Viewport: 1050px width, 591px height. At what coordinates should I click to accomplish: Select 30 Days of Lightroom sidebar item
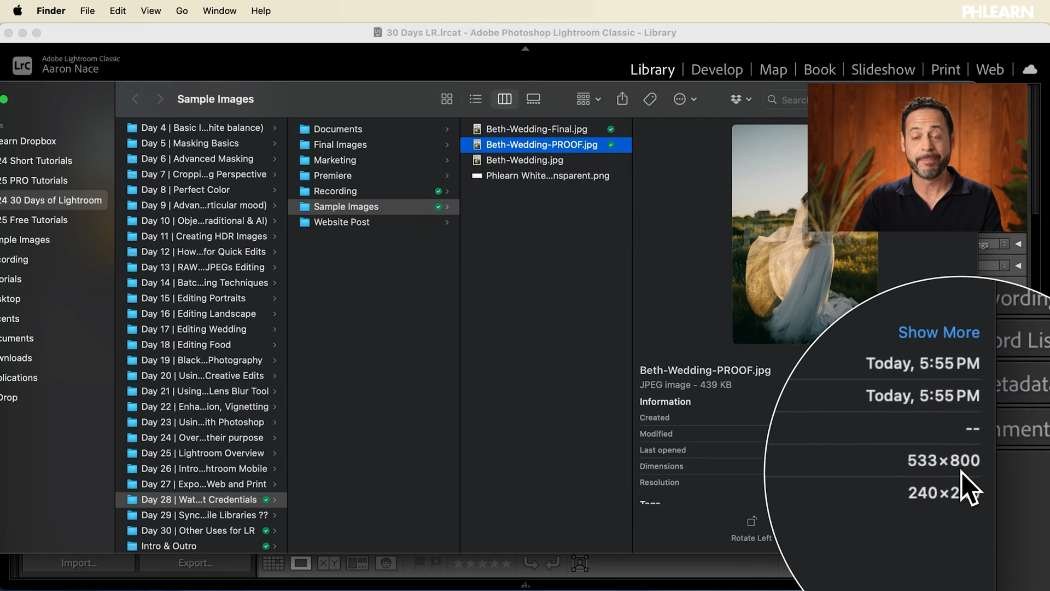point(53,200)
